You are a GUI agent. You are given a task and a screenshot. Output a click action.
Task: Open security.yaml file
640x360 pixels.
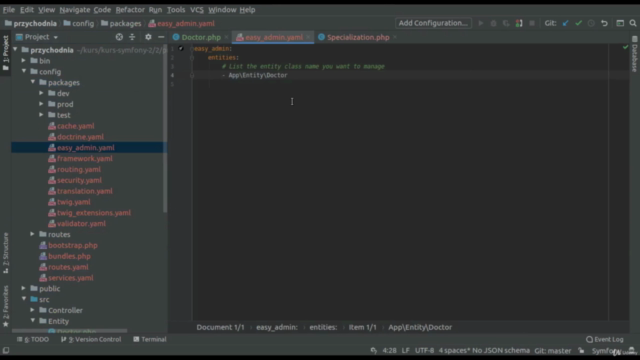pos(79,180)
